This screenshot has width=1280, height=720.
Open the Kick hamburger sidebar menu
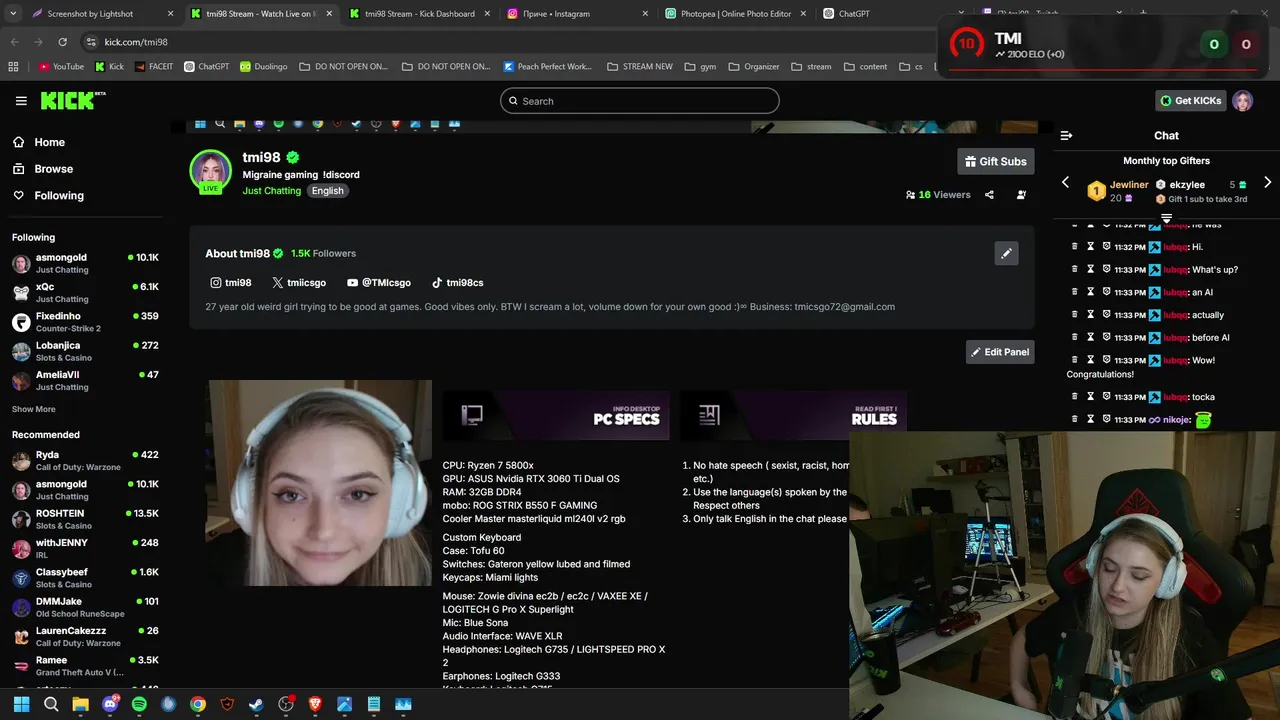[21, 101]
